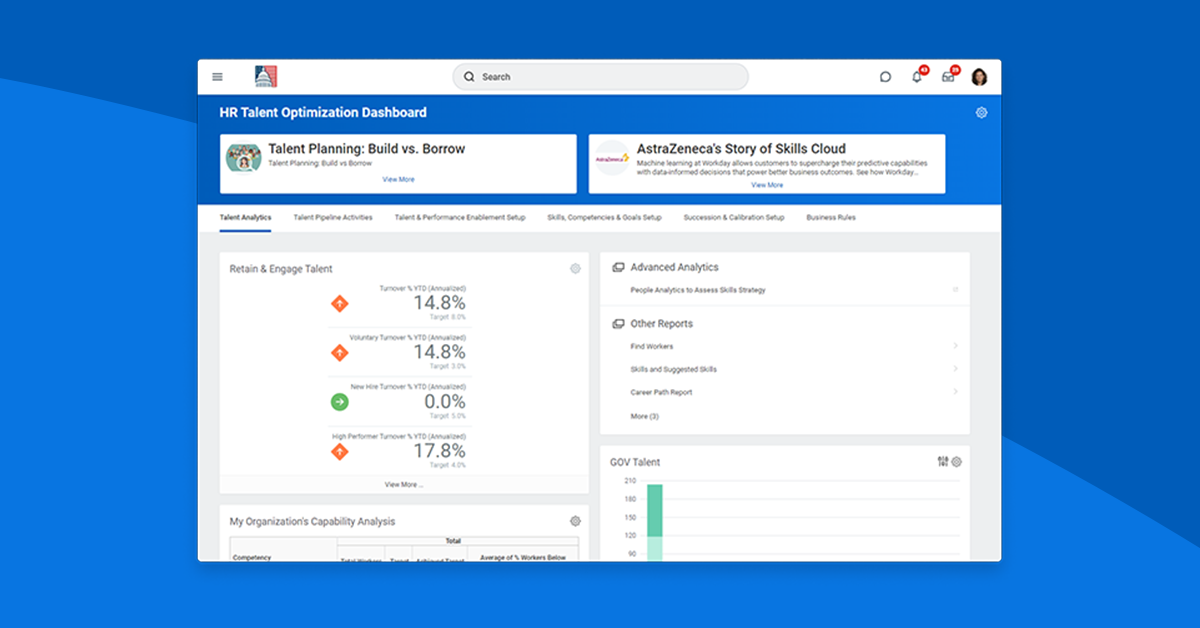Open the HR Talent Optimization Dashboard settings gear
Image resolution: width=1200 pixels, height=628 pixels.
[981, 112]
